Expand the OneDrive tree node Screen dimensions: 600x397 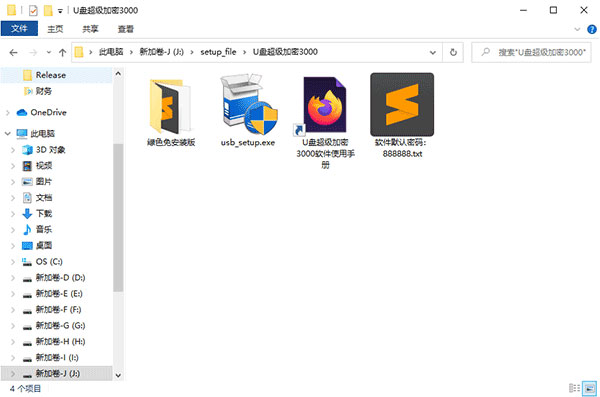pyautogui.click(x=8, y=113)
